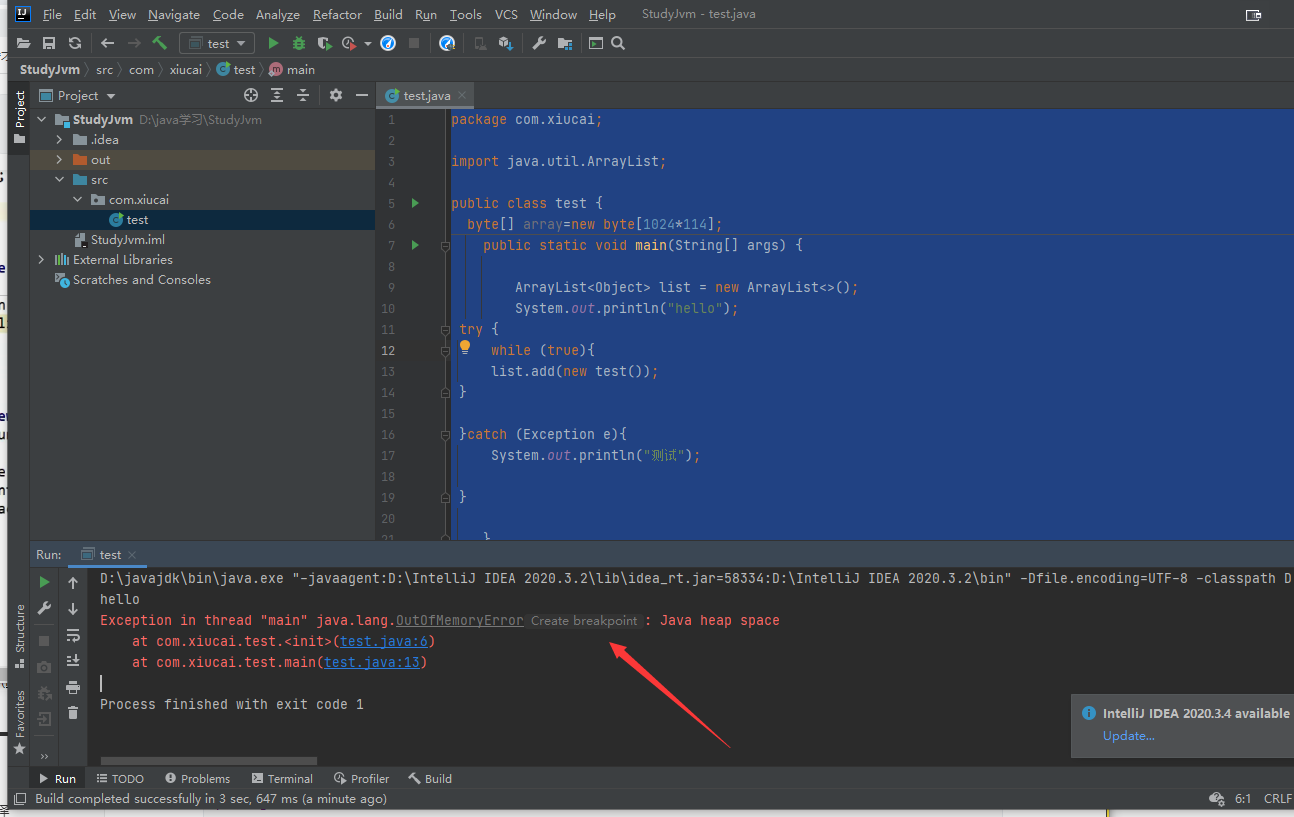Click the Update... link in notification
Viewport: 1294px width, 817px height.
[x=1129, y=736]
